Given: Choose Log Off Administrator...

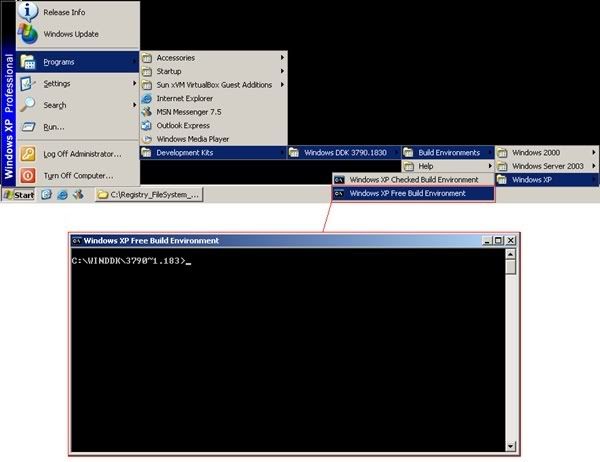Looking at the screenshot, I should [78, 154].
